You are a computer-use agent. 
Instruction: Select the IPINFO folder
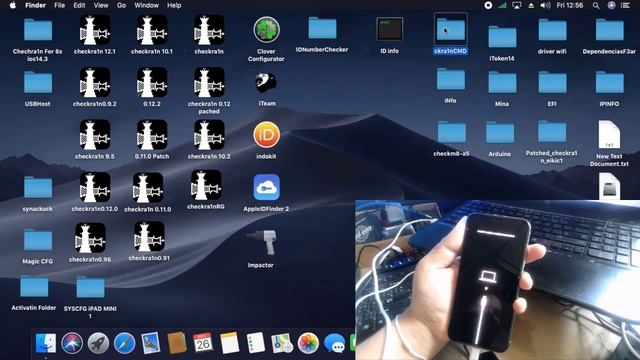(609, 82)
